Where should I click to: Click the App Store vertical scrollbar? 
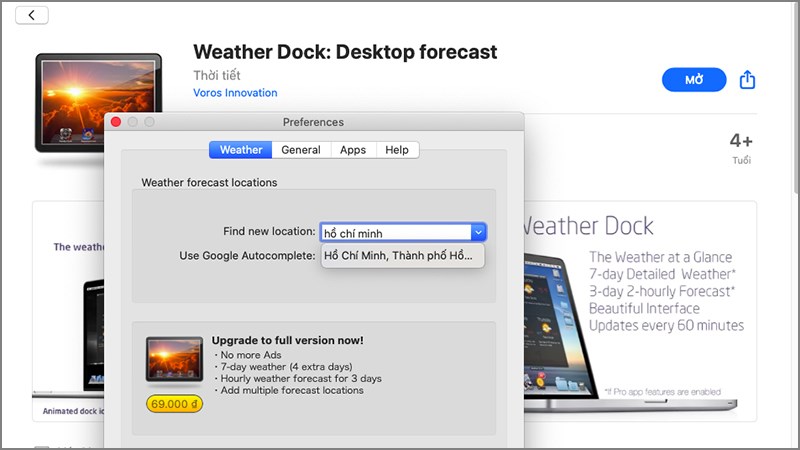pyautogui.click(x=796, y=97)
